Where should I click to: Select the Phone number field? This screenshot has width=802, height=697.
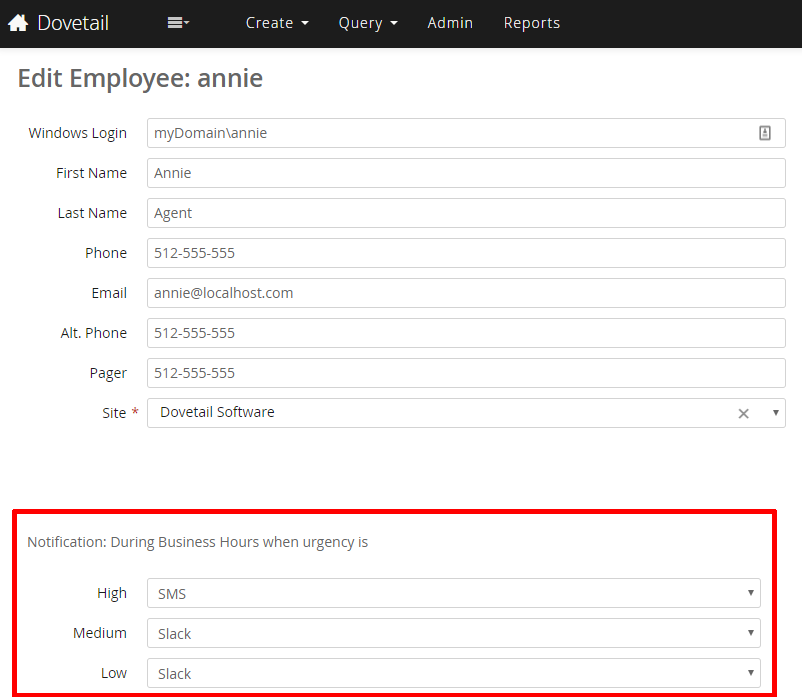[466, 253]
